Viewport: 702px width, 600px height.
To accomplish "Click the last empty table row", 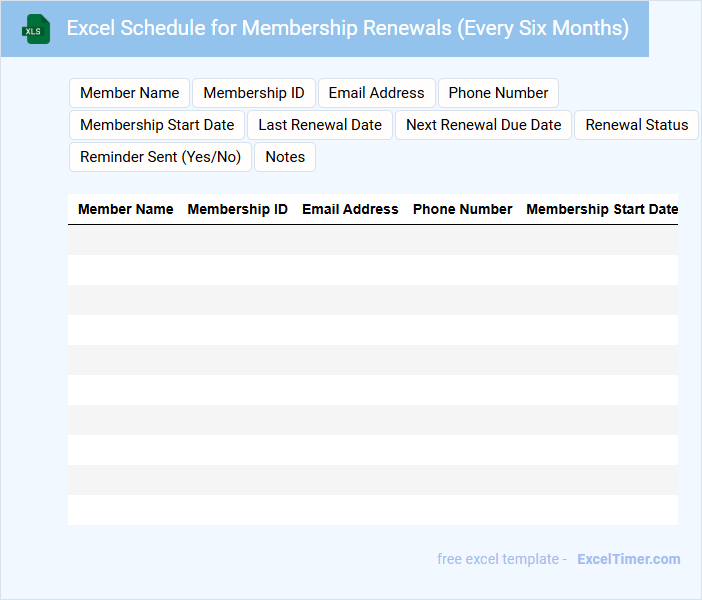I will (x=372, y=510).
